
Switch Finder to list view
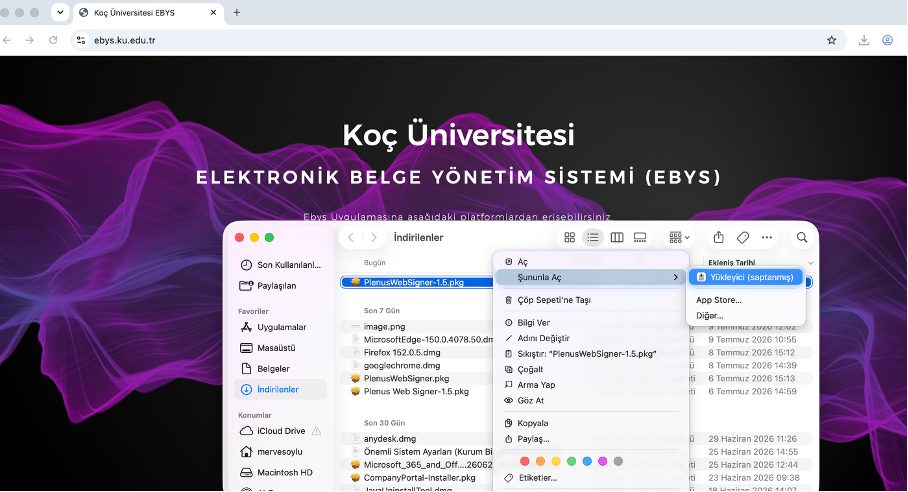point(593,237)
